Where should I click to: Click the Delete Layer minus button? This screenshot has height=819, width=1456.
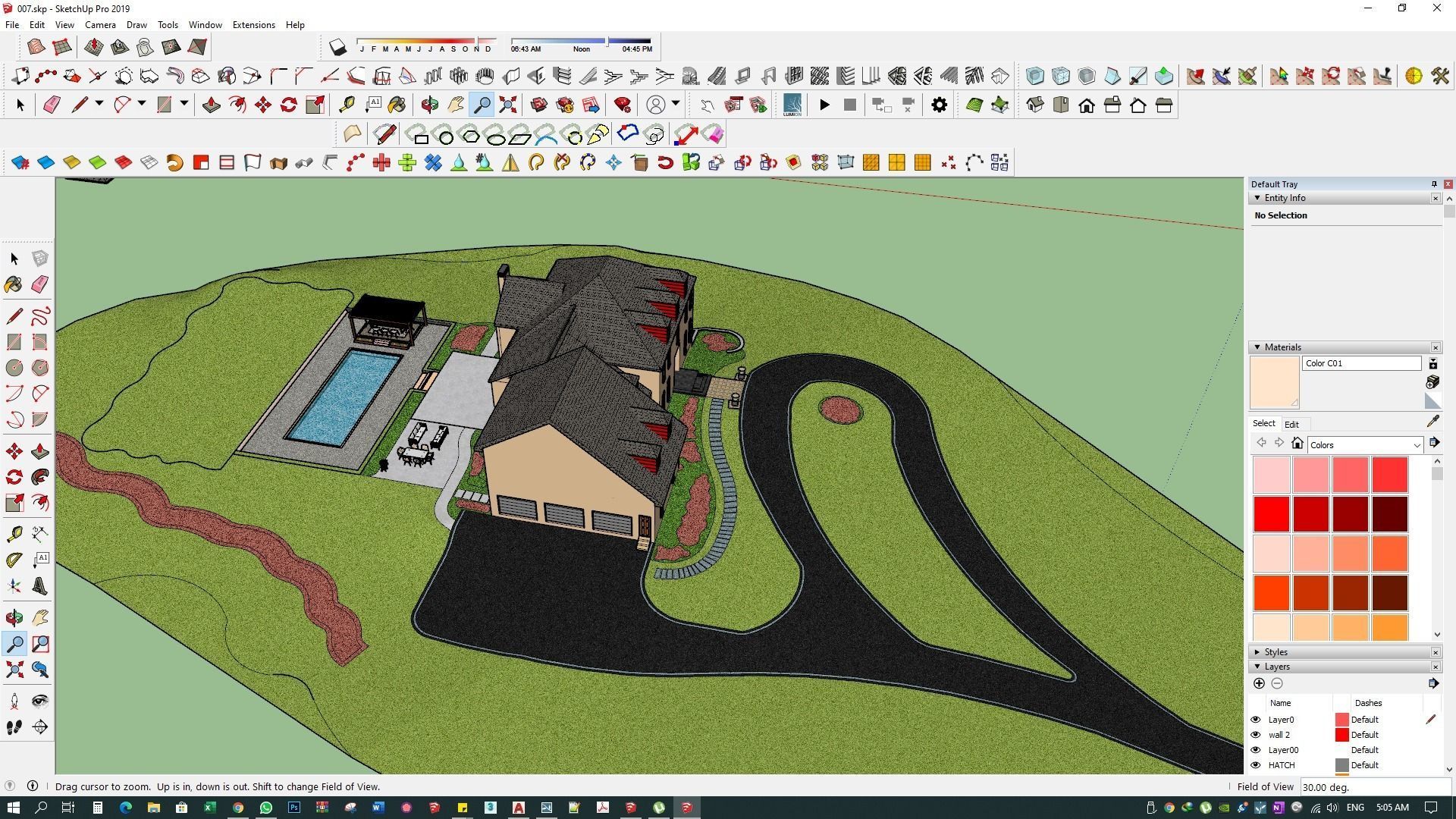click(1277, 683)
